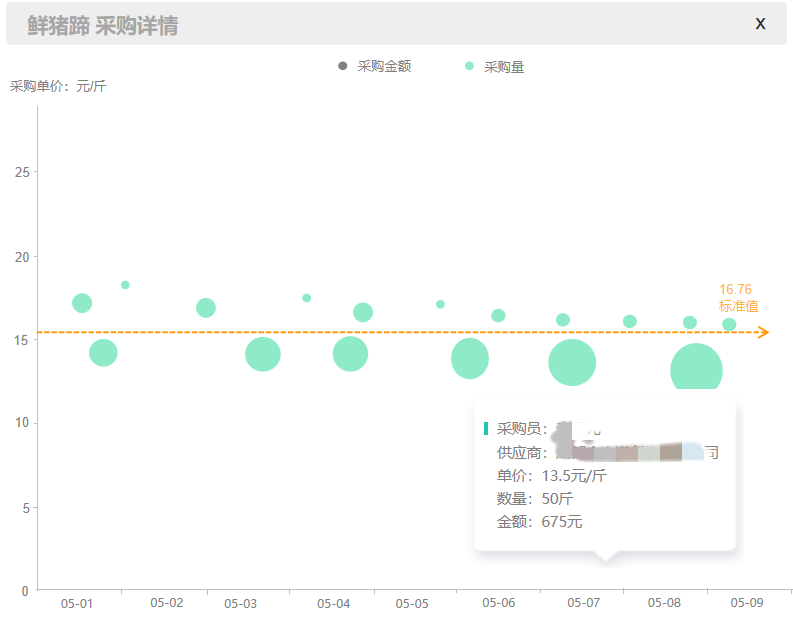Click the 05-08 axis date label
The width and height of the screenshot is (793, 624).
pyautogui.click(x=664, y=603)
